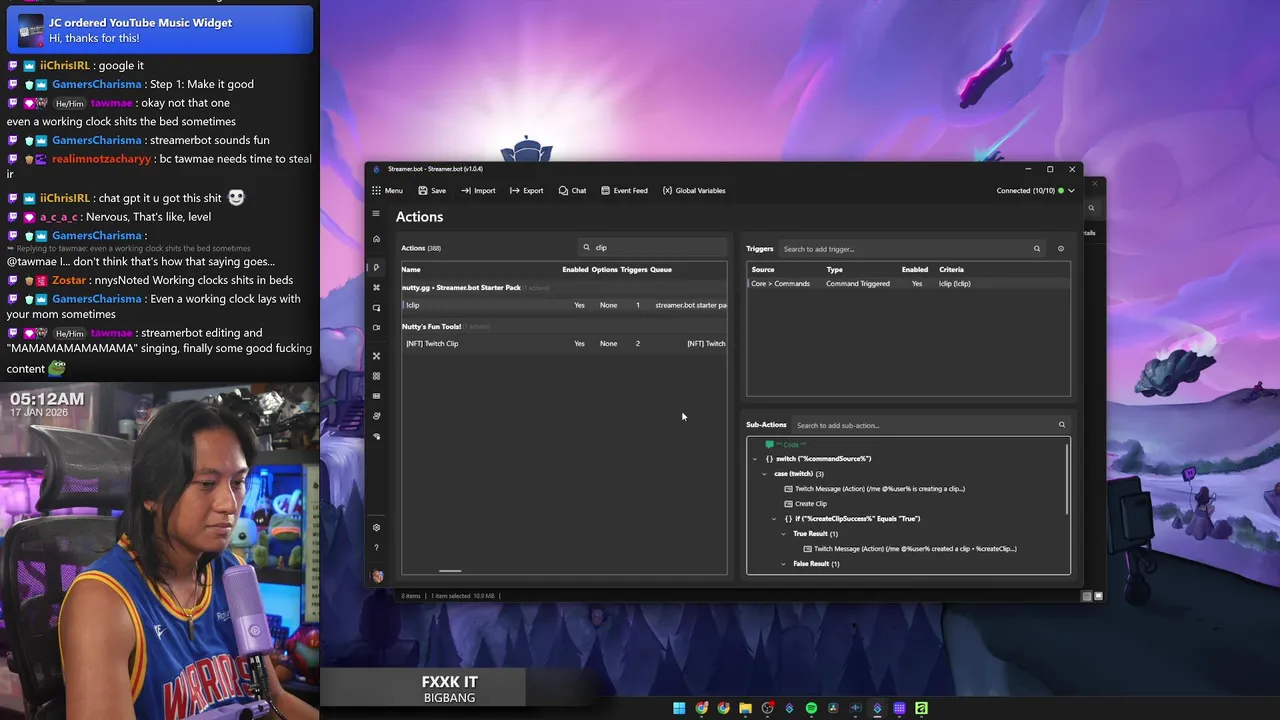Open the green 'a' app on taskbar
Viewport: 1280px width, 720px height.
(921, 708)
